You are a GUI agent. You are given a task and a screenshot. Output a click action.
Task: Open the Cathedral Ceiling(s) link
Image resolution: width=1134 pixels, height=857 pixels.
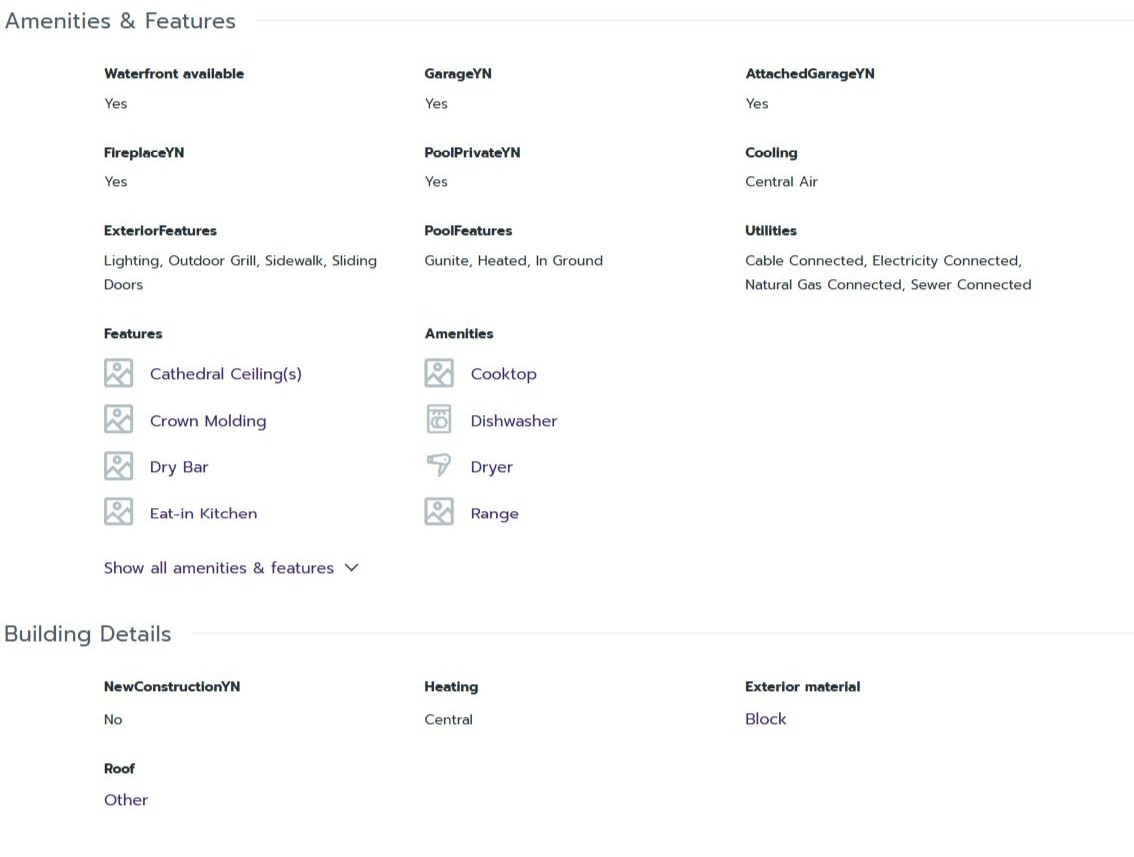point(226,374)
